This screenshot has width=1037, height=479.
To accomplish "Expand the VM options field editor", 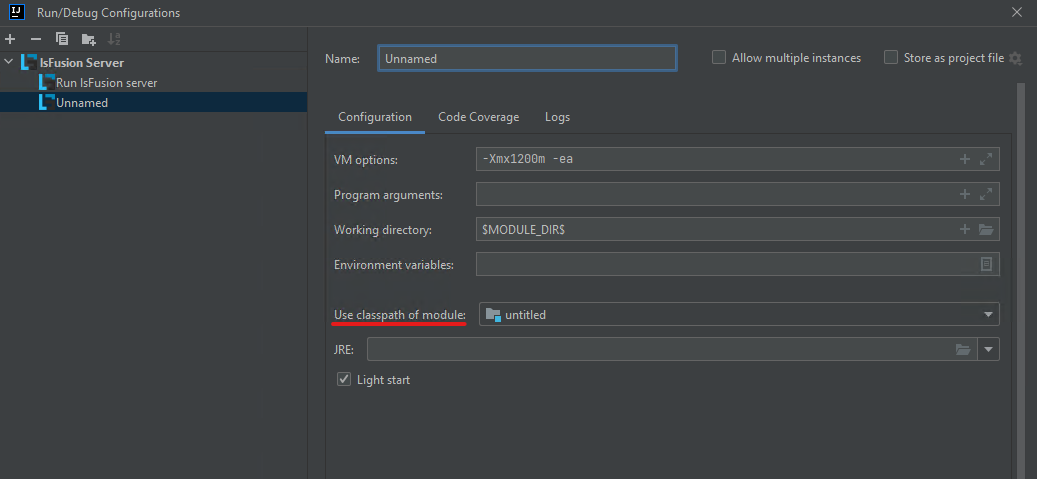I will (986, 159).
